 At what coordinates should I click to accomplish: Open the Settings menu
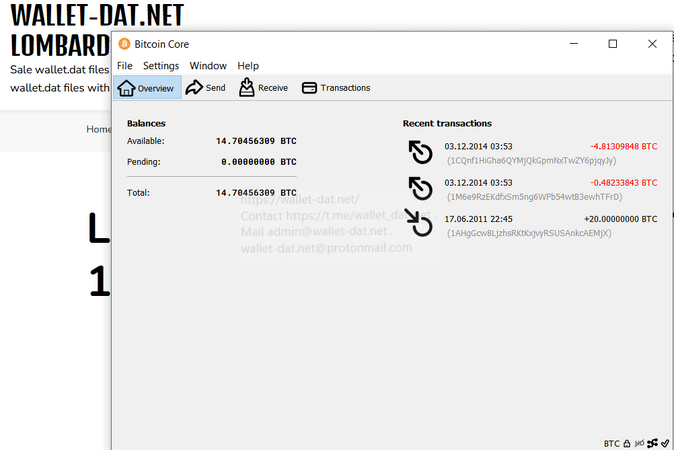click(x=161, y=66)
